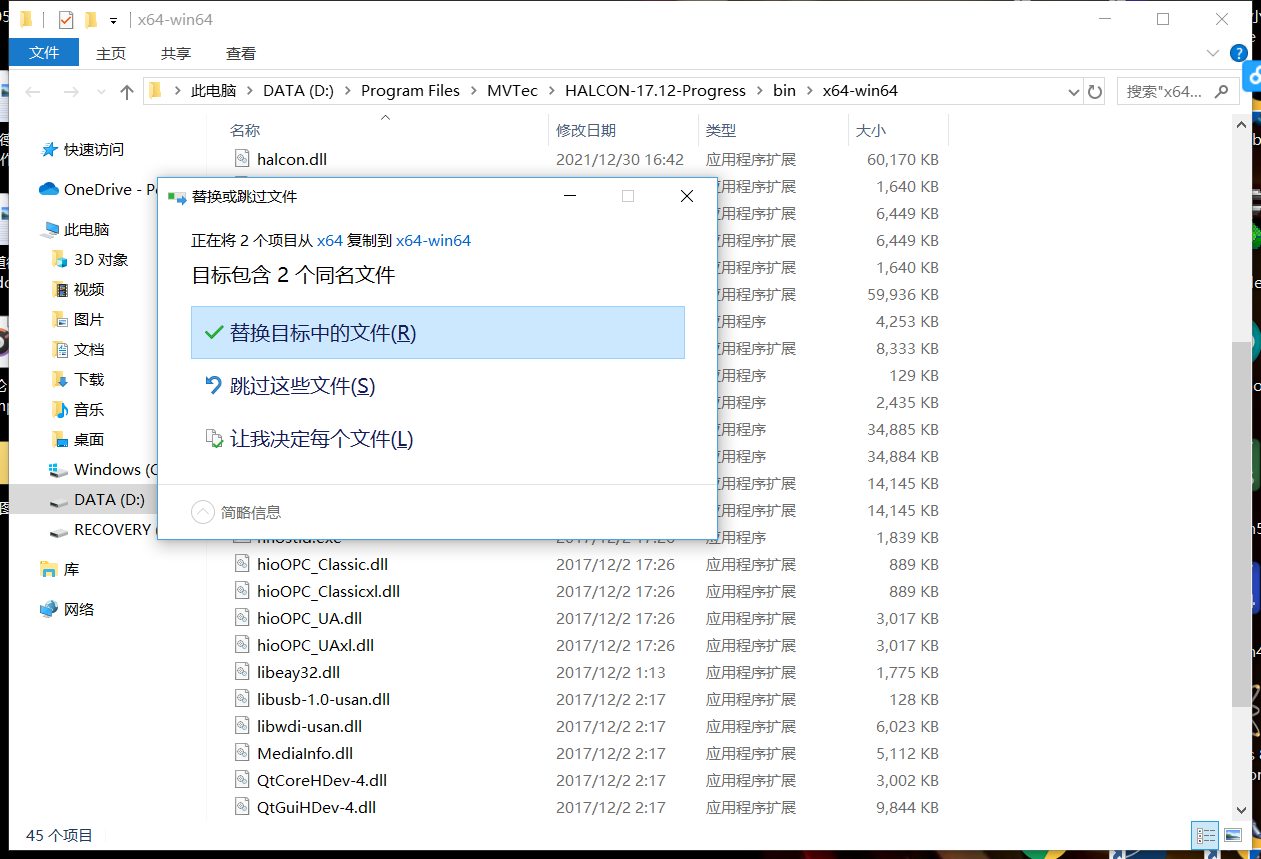Click the halcon.dll file icon

pos(241,158)
